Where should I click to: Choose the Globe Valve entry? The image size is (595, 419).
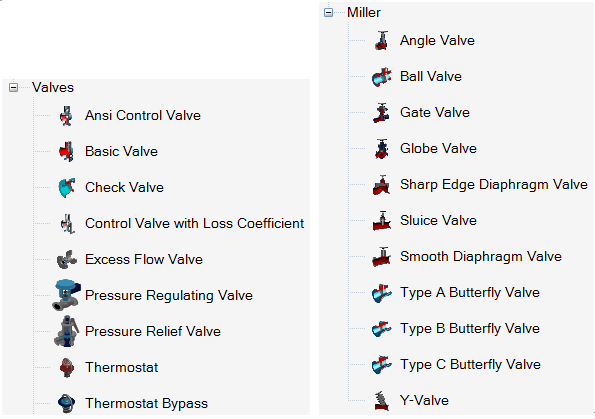(x=438, y=149)
